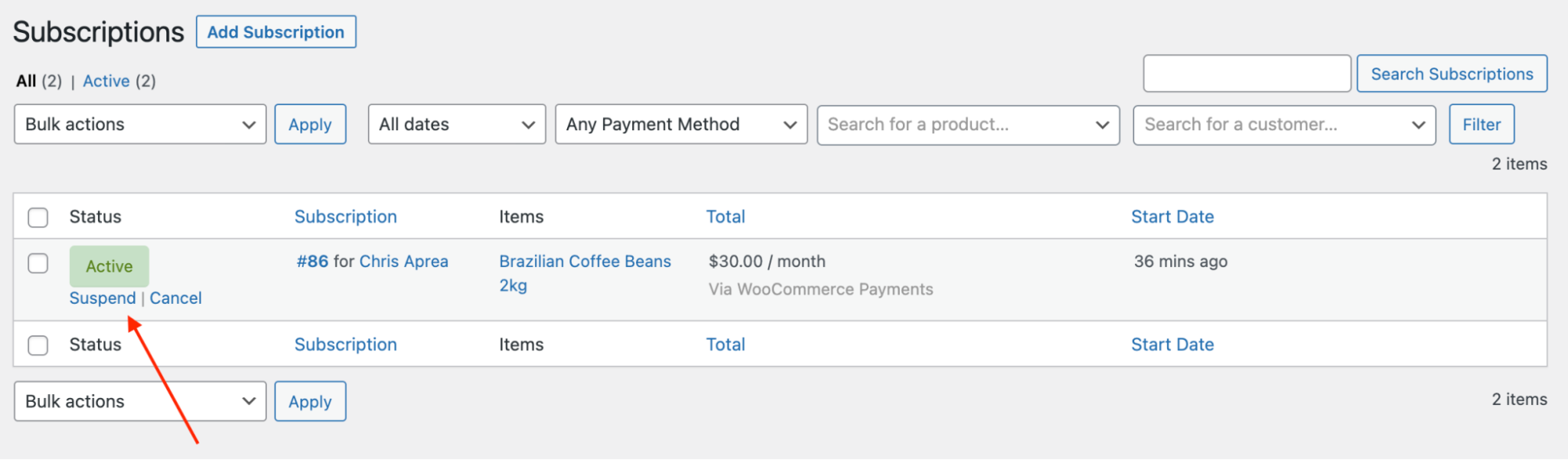Viewport: 1568px width, 460px height.
Task: Toggle the select-all checkbox in table header
Action: [x=38, y=217]
